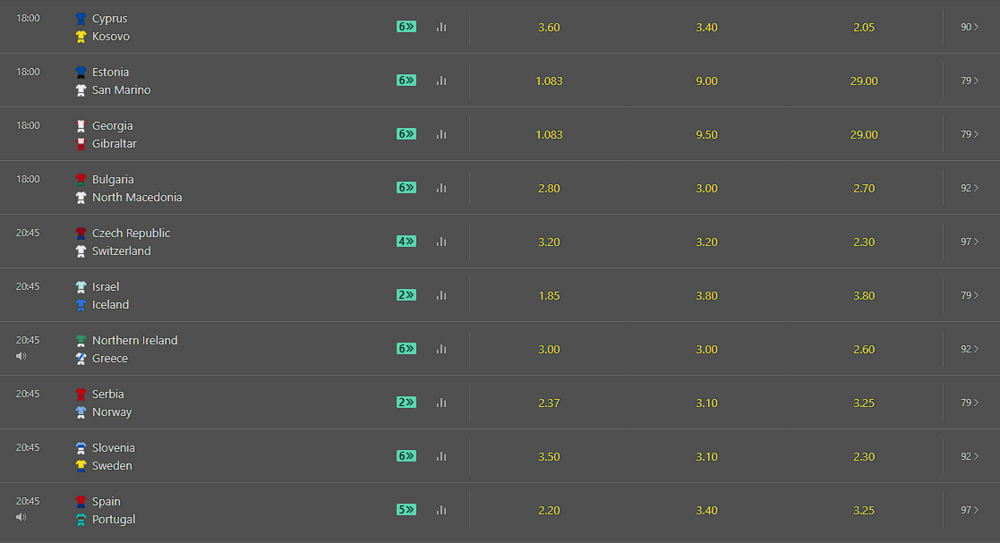
Task: Expand 97 markets for Spain vs Portugal
Action: point(969,510)
